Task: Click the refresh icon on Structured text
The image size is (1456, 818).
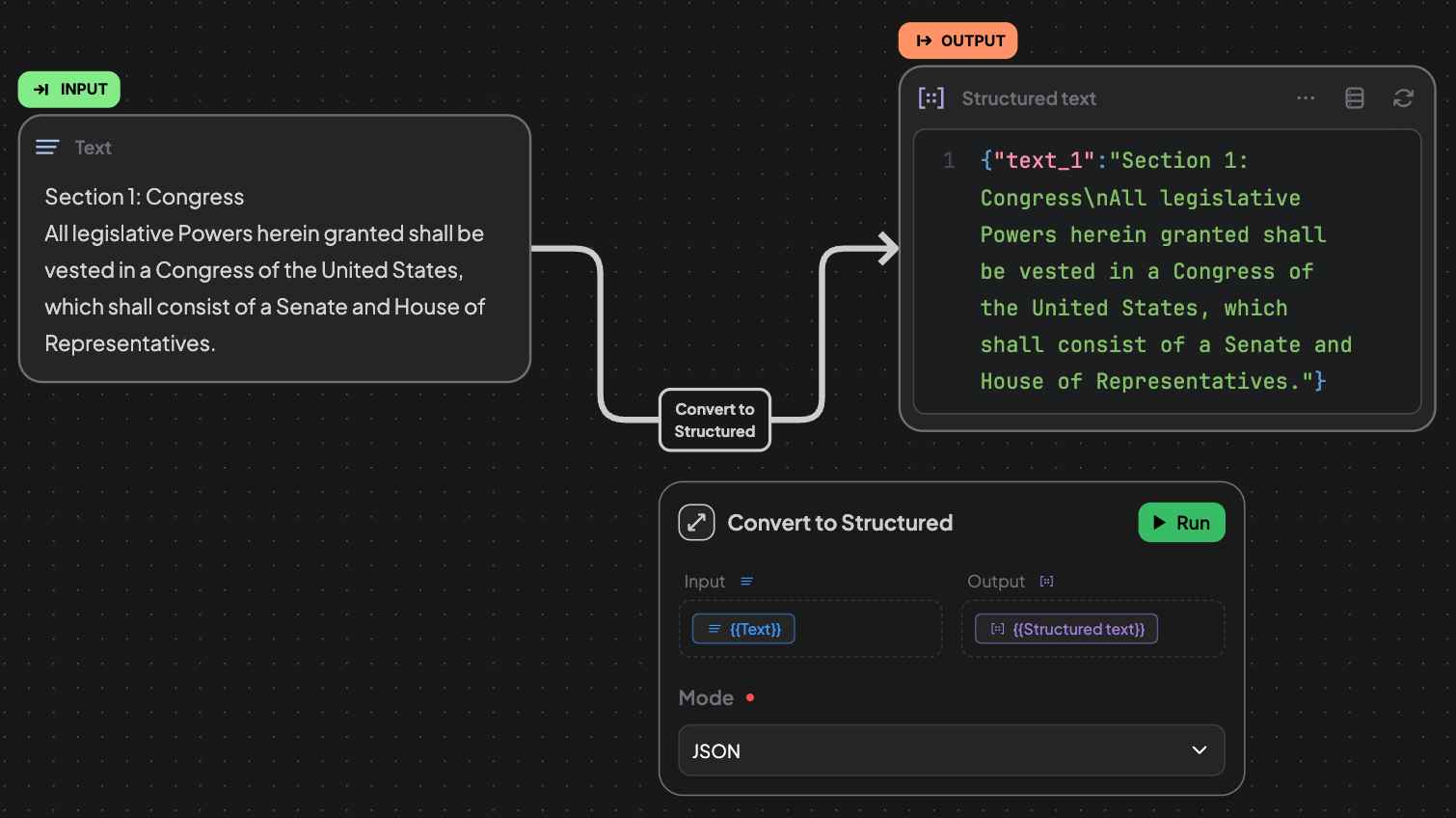Action: 1403,98
